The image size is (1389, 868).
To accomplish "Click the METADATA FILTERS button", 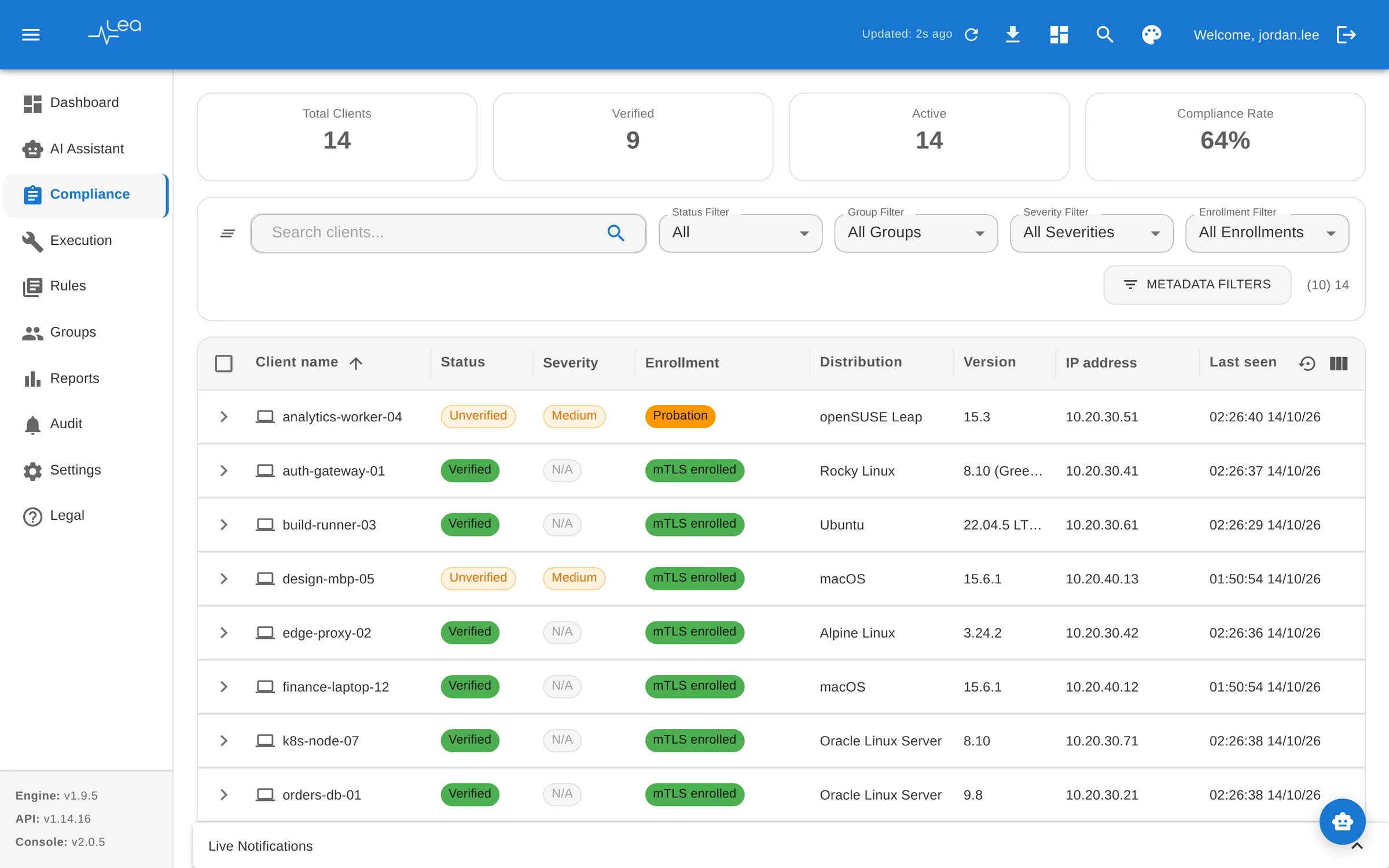I will point(1197,285).
